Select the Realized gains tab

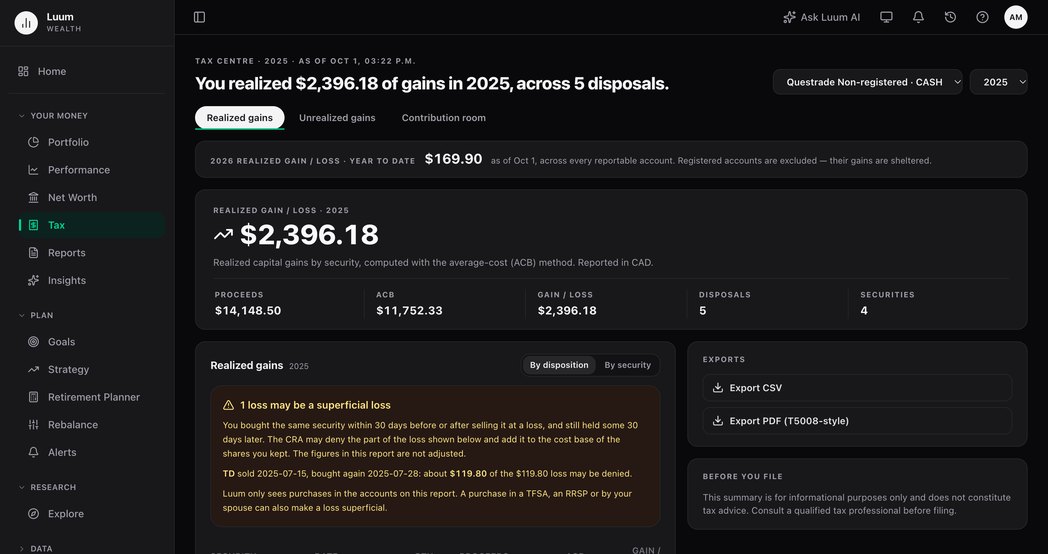239,118
